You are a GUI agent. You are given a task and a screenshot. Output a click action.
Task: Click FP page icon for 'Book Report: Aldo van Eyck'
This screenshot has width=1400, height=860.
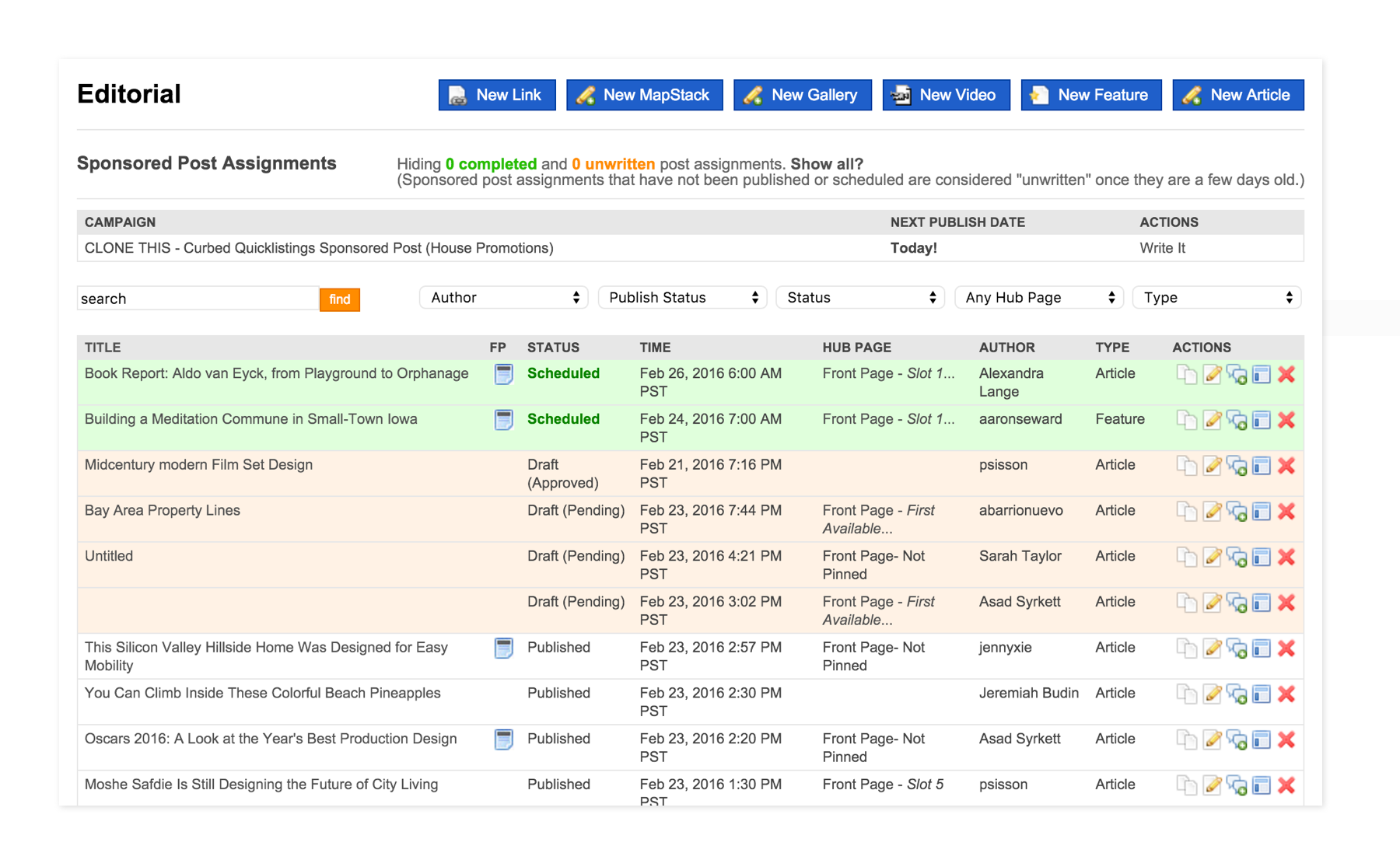[x=504, y=375]
